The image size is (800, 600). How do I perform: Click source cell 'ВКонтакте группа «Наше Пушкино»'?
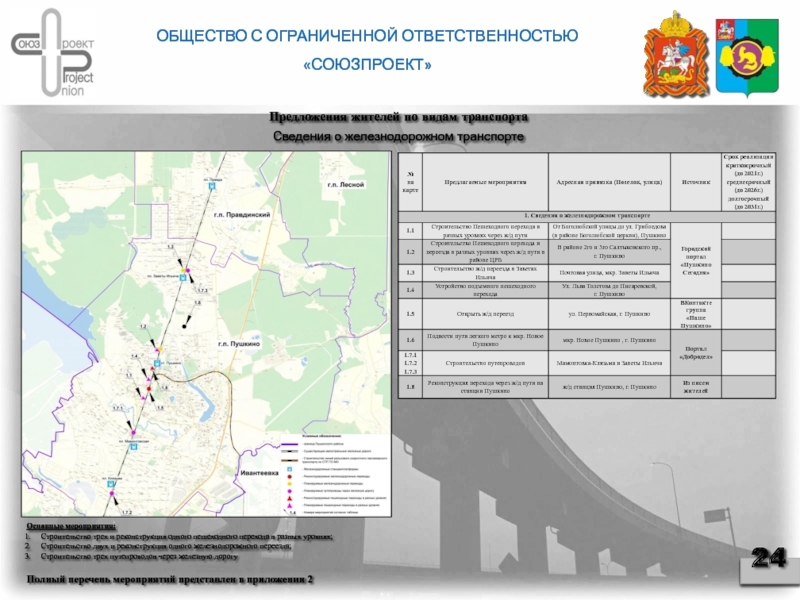(x=696, y=314)
